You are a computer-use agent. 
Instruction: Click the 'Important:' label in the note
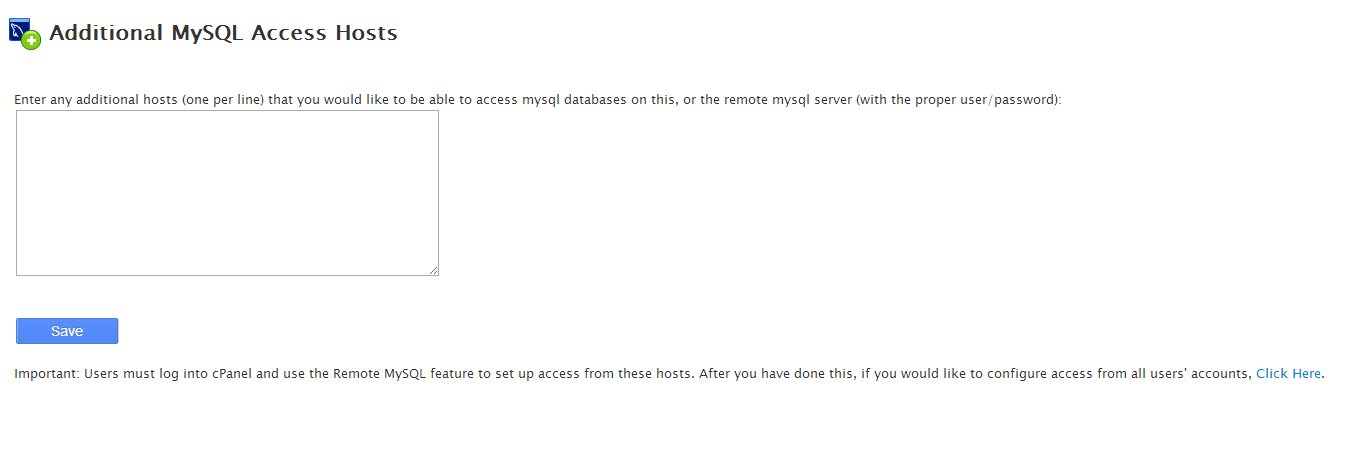(46, 374)
